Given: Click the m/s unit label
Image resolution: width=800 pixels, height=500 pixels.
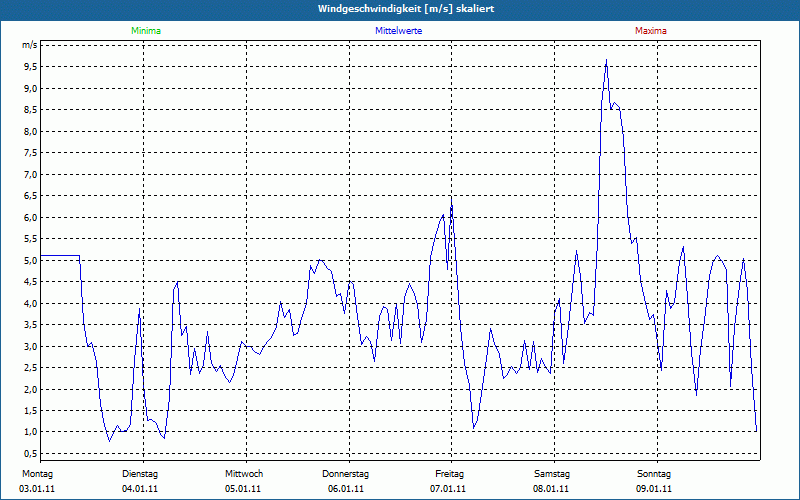Looking at the screenshot, I should [30, 45].
